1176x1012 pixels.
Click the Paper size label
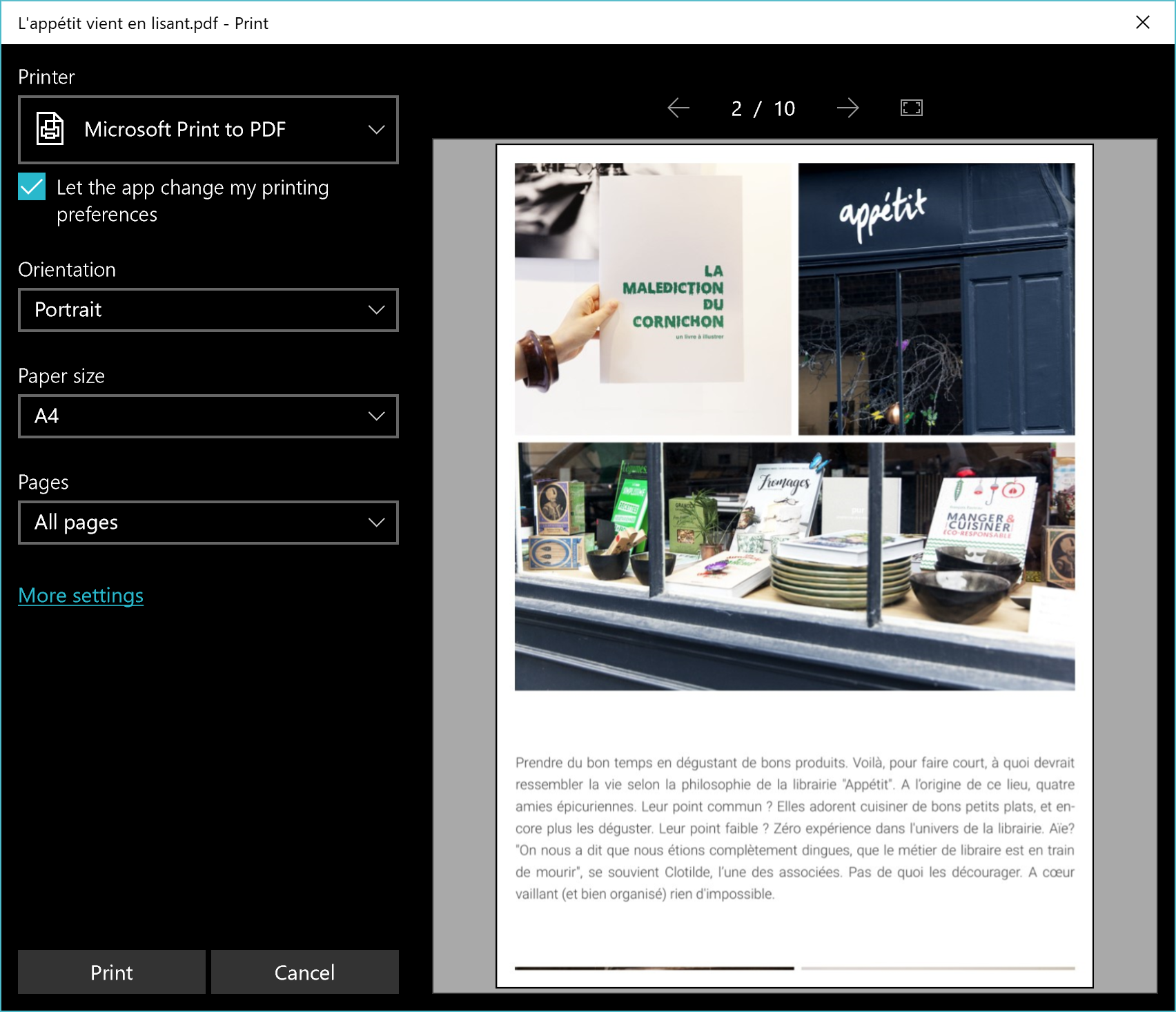(61, 376)
